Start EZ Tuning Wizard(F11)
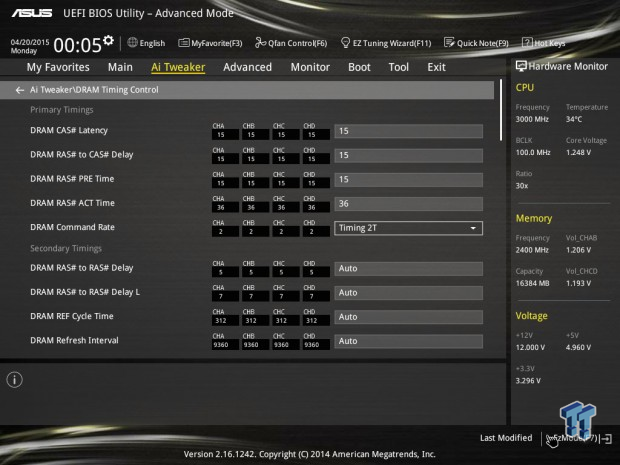This screenshot has width=620, height=465. (386, 43)
